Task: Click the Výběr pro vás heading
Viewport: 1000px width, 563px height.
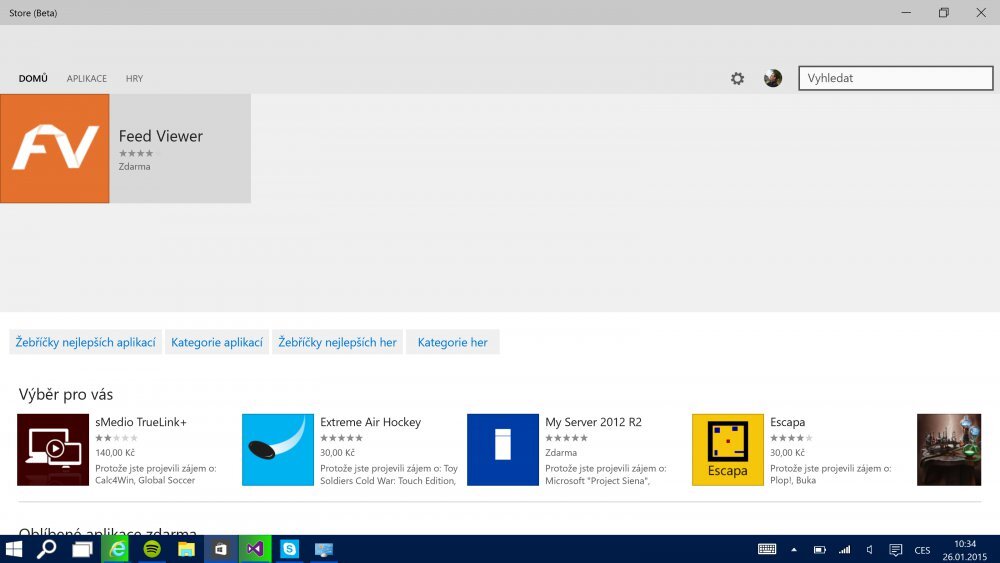Action: tap(66, 394)
